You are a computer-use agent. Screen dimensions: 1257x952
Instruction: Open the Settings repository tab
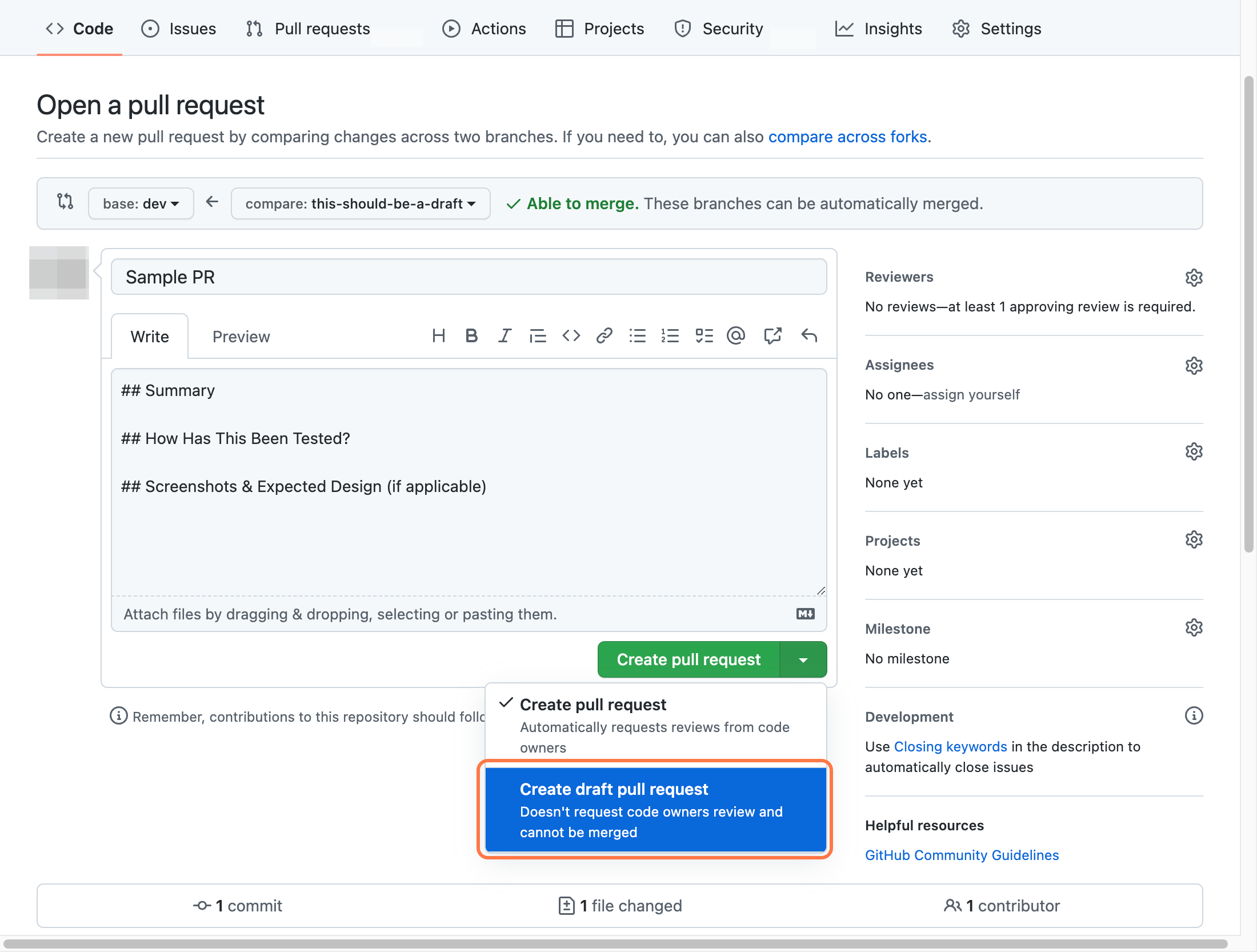(x=996, y=29)
